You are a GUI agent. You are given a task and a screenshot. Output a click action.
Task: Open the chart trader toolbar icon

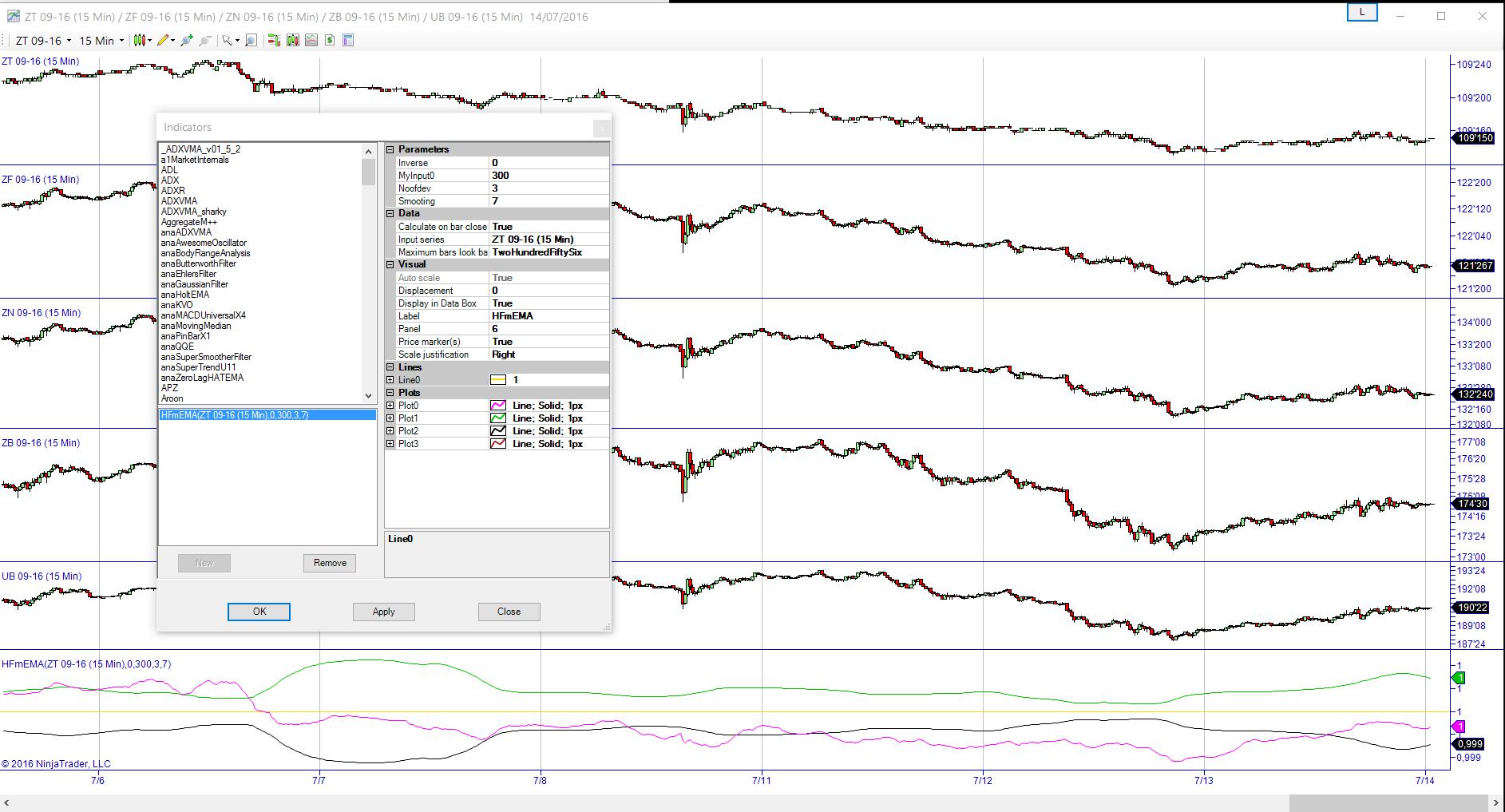274,41
